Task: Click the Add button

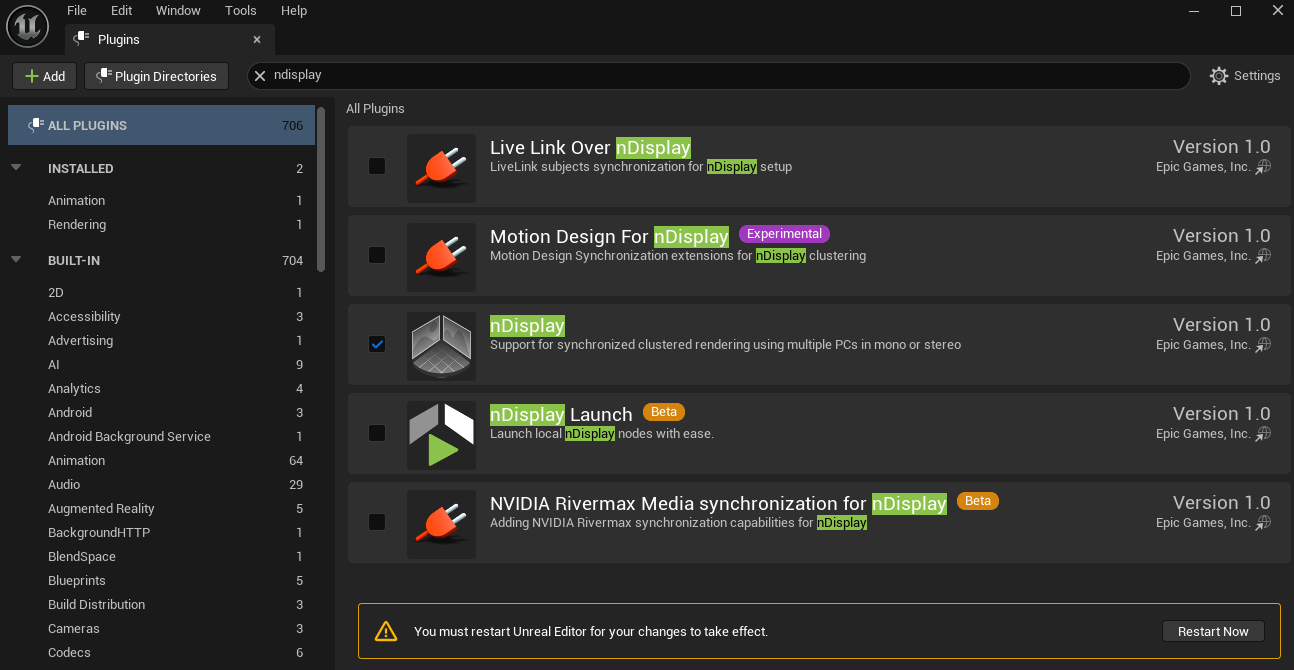Action: pyautogui.click(x=44, y=76)
